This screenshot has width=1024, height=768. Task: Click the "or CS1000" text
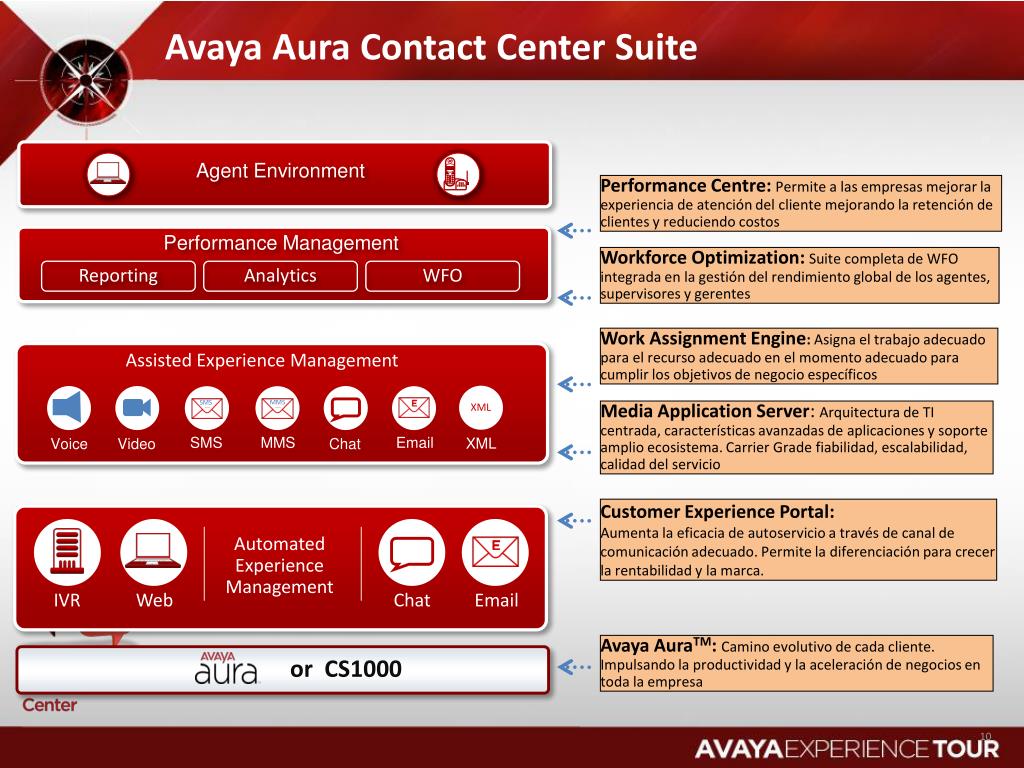coord(346,669)
